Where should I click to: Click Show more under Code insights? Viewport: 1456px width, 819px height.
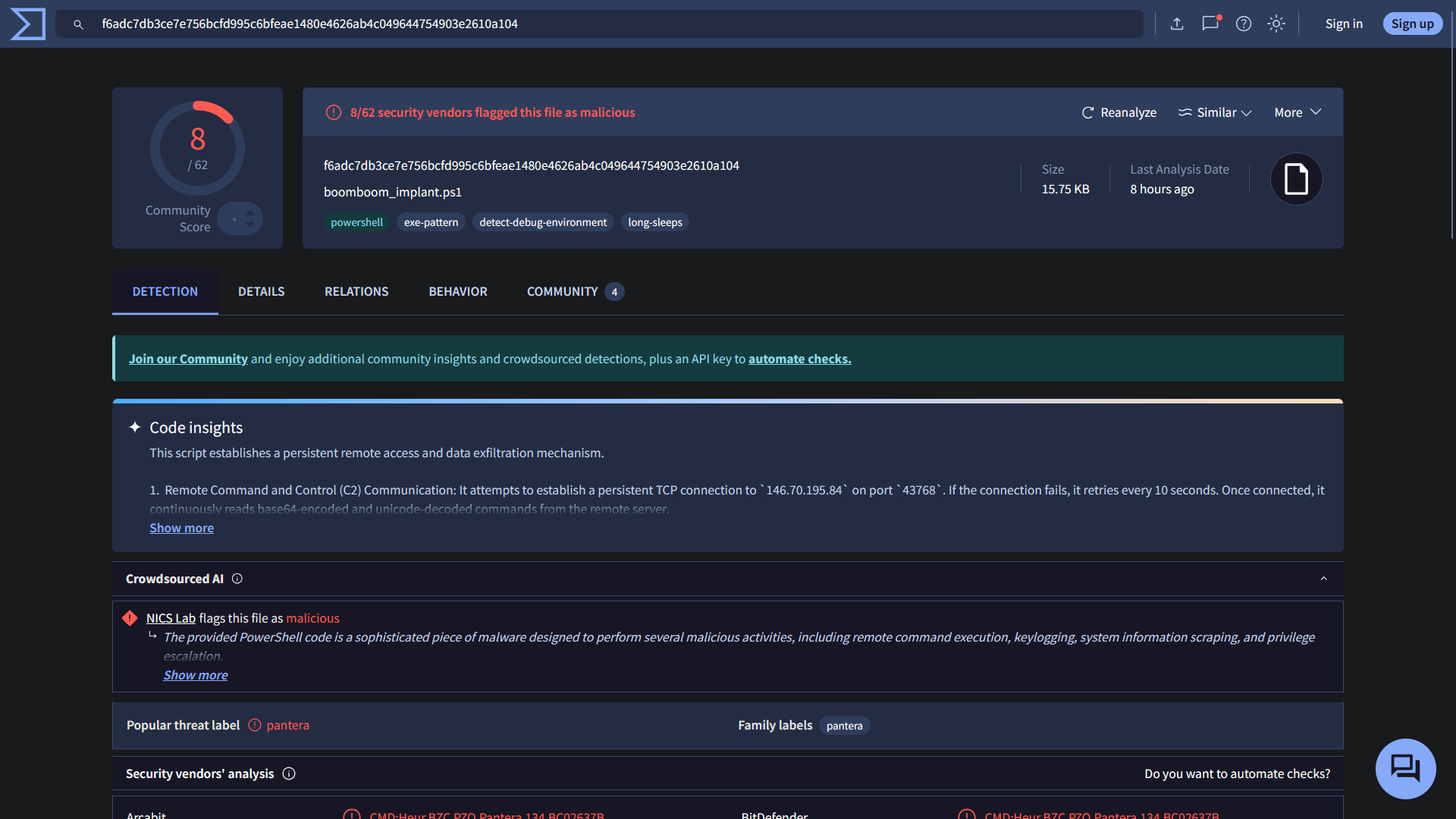[x=181, y=528]
